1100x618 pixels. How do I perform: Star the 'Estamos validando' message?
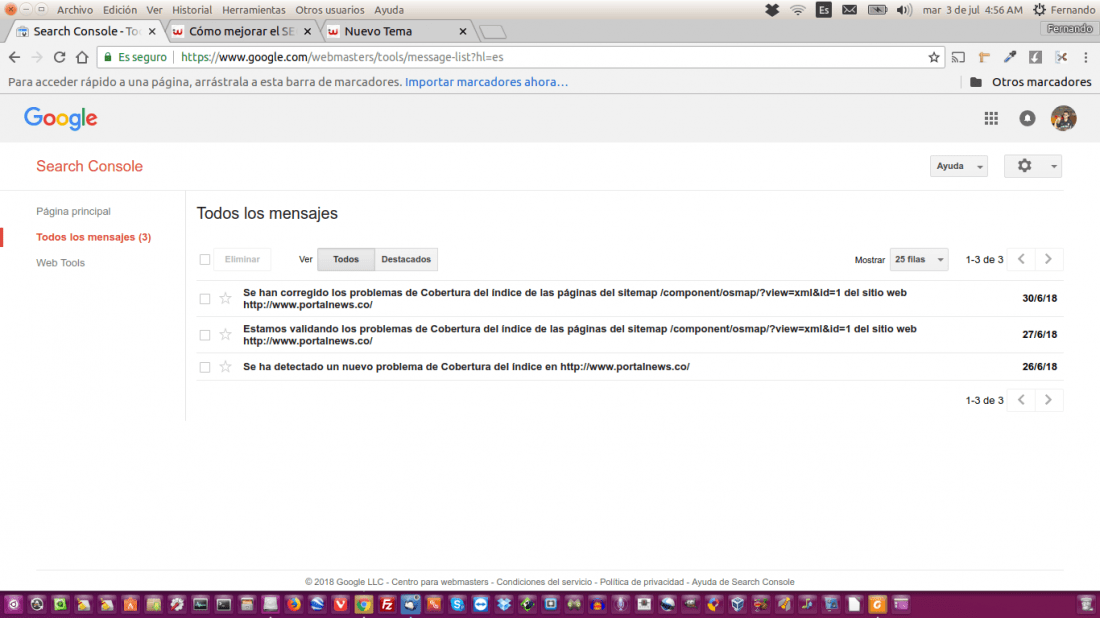[x=225, y=335]
